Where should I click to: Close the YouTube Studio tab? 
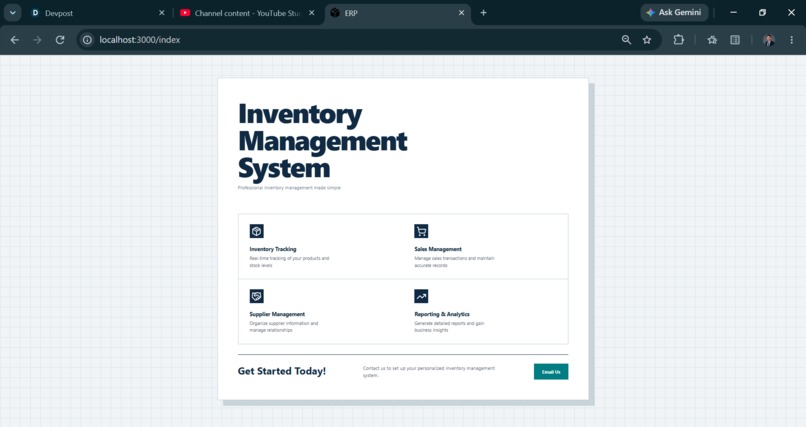pyautogui.click(x=312, y=13)
